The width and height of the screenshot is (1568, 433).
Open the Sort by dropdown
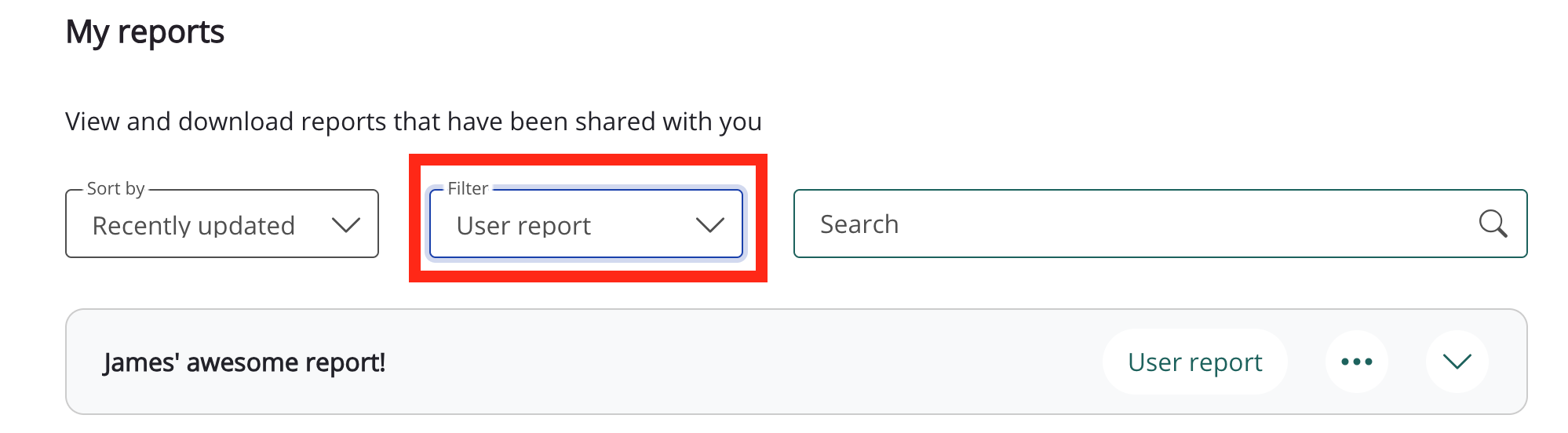point(221,224)
